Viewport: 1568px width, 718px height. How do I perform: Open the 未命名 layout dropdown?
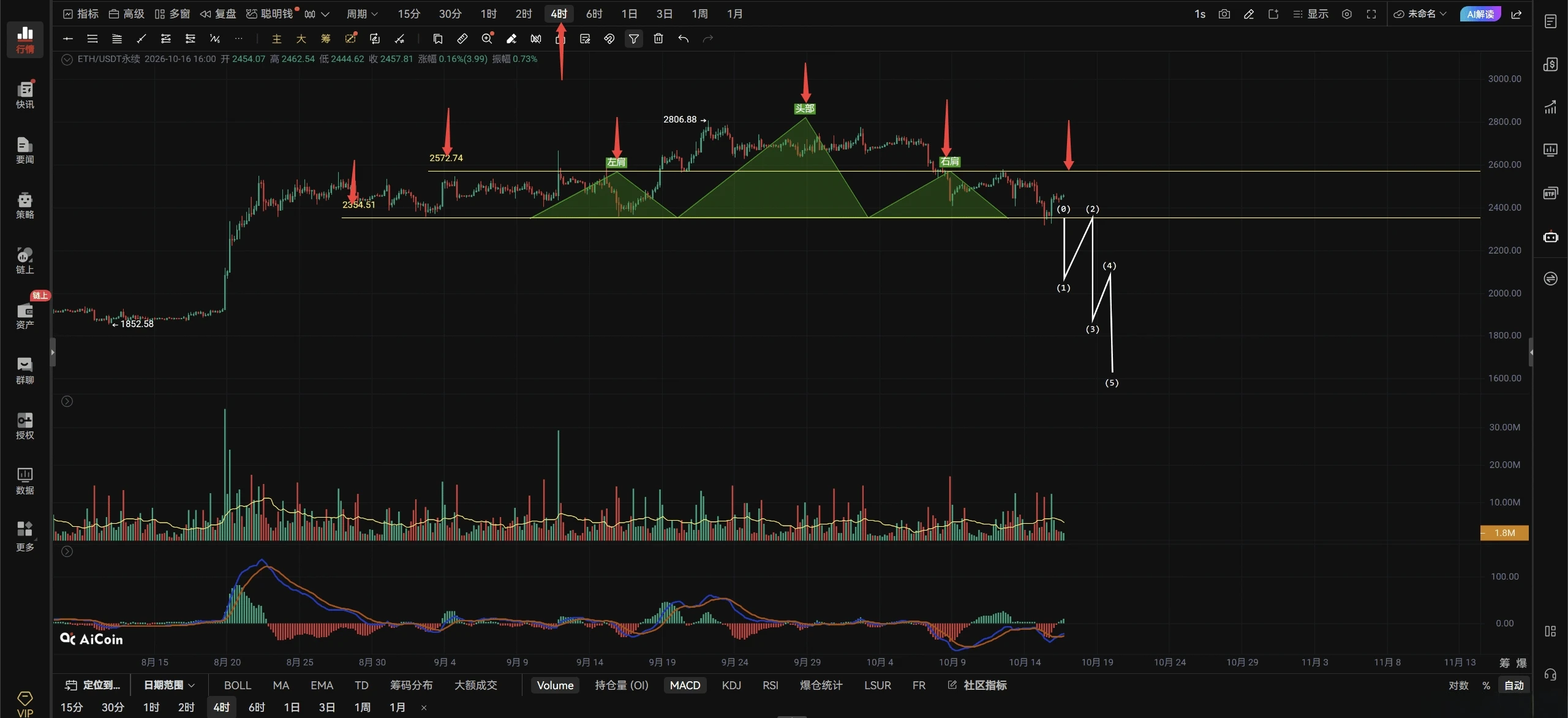click(1420, 14)
